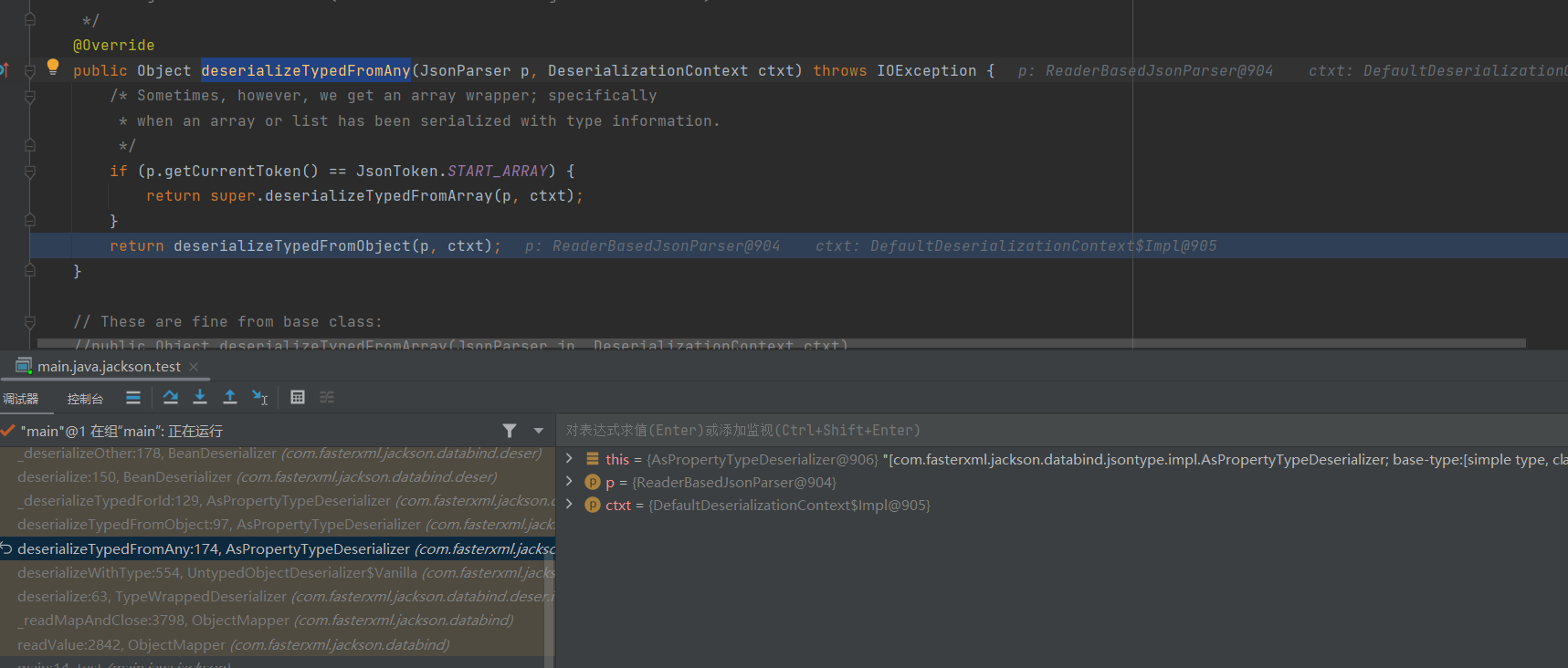Click the override gutter marker icon
Viewport: 1568px width, 668px height.
coord(5,70)
